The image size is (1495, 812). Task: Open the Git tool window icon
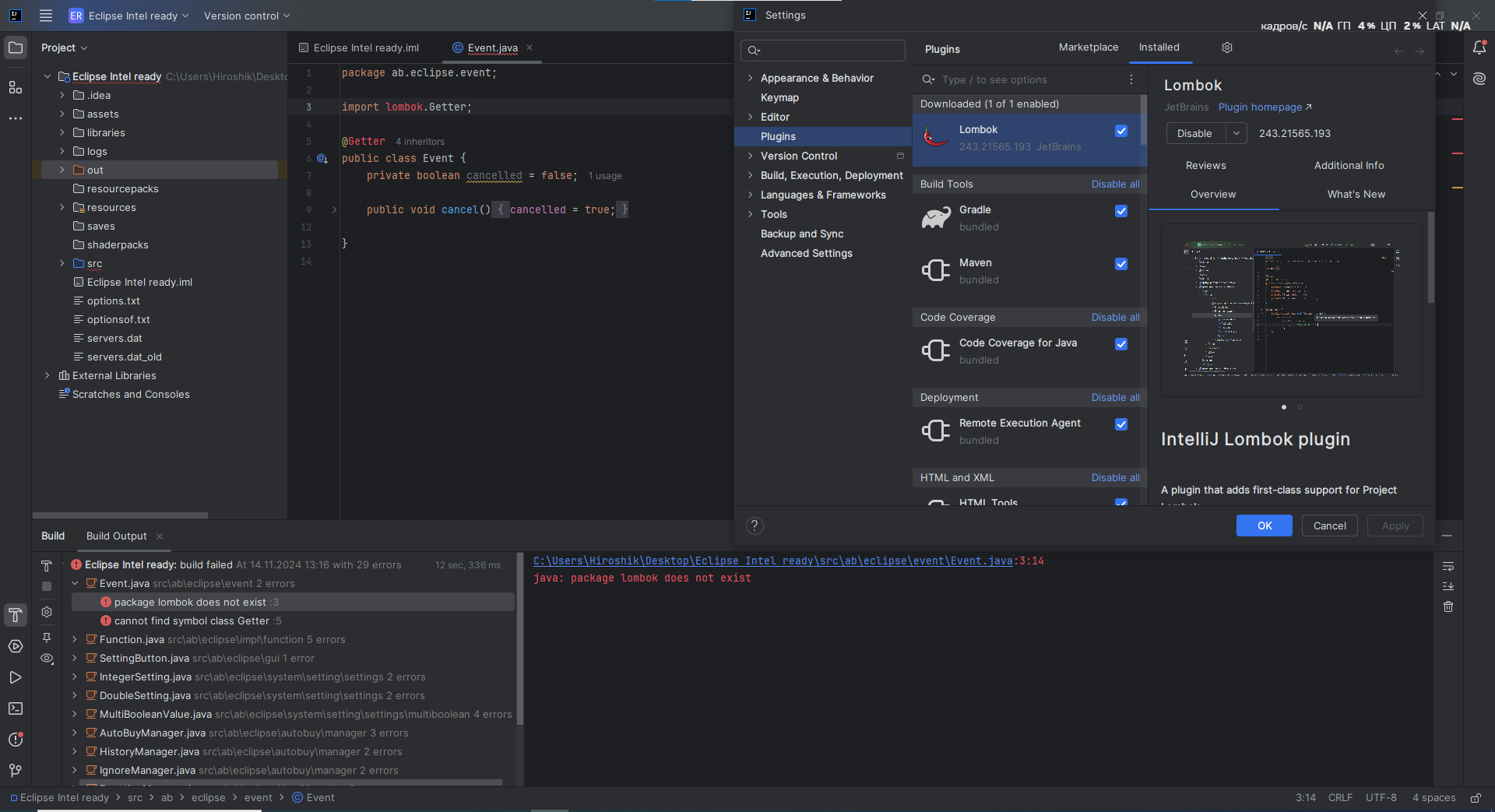(16, 771)
